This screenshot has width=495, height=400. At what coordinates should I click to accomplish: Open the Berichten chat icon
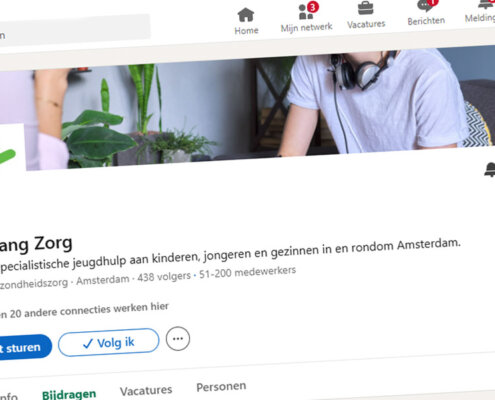click(x=425, y=6)
